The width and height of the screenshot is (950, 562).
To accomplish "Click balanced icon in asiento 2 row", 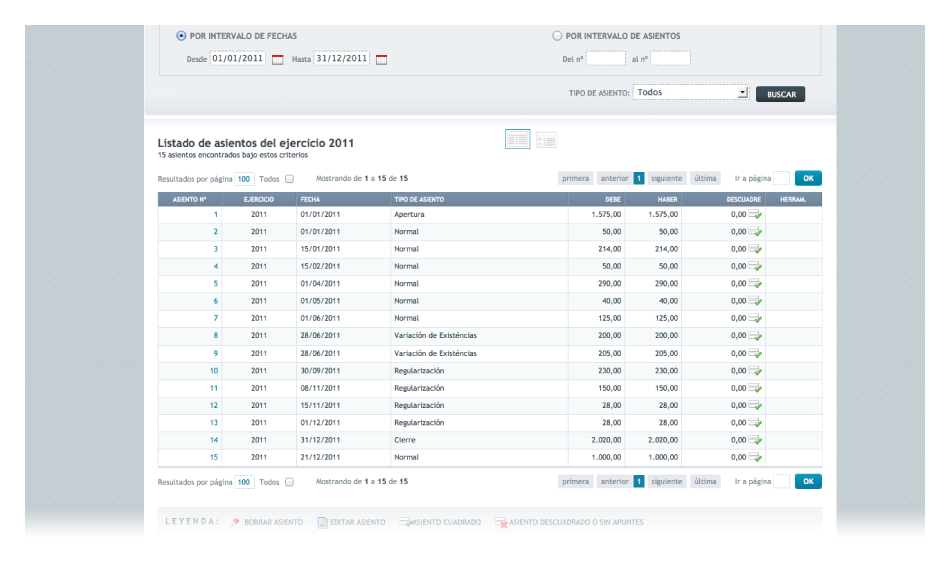I will [x=755, y=232].
